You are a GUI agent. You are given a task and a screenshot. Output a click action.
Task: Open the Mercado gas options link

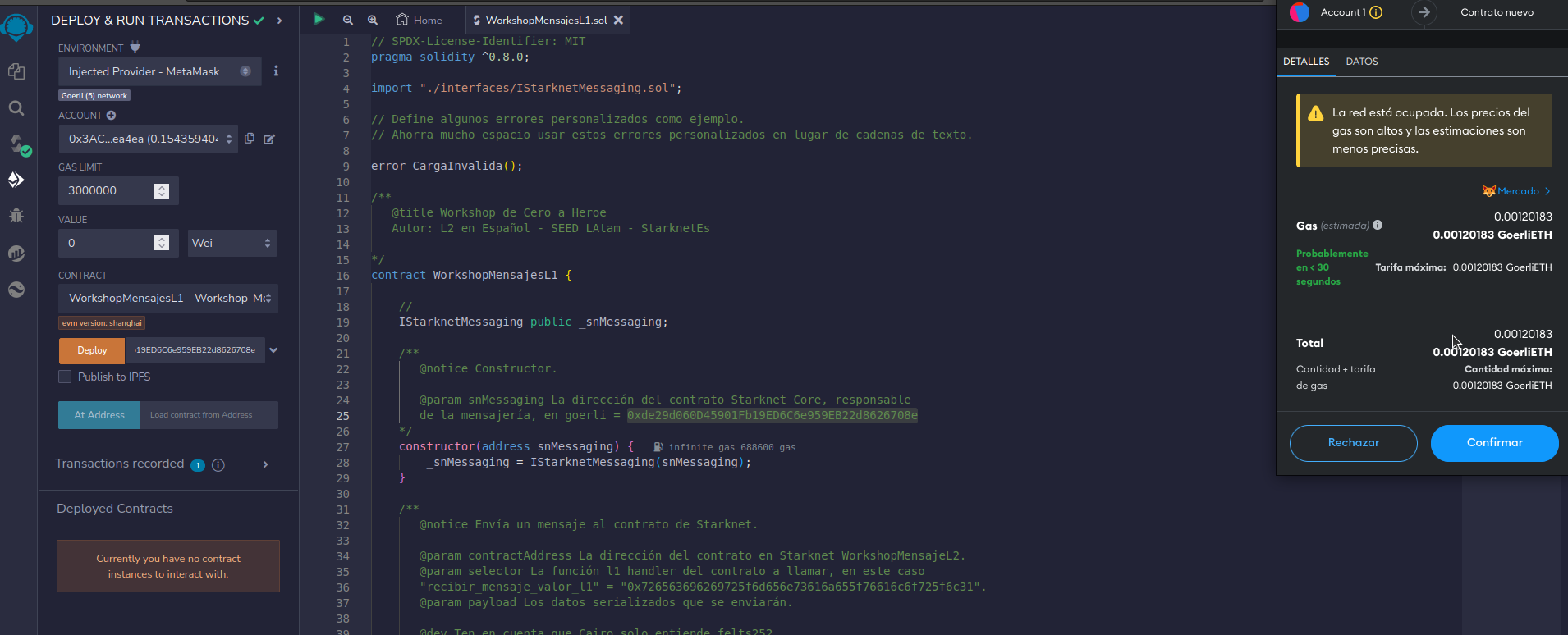[1516, 191]
